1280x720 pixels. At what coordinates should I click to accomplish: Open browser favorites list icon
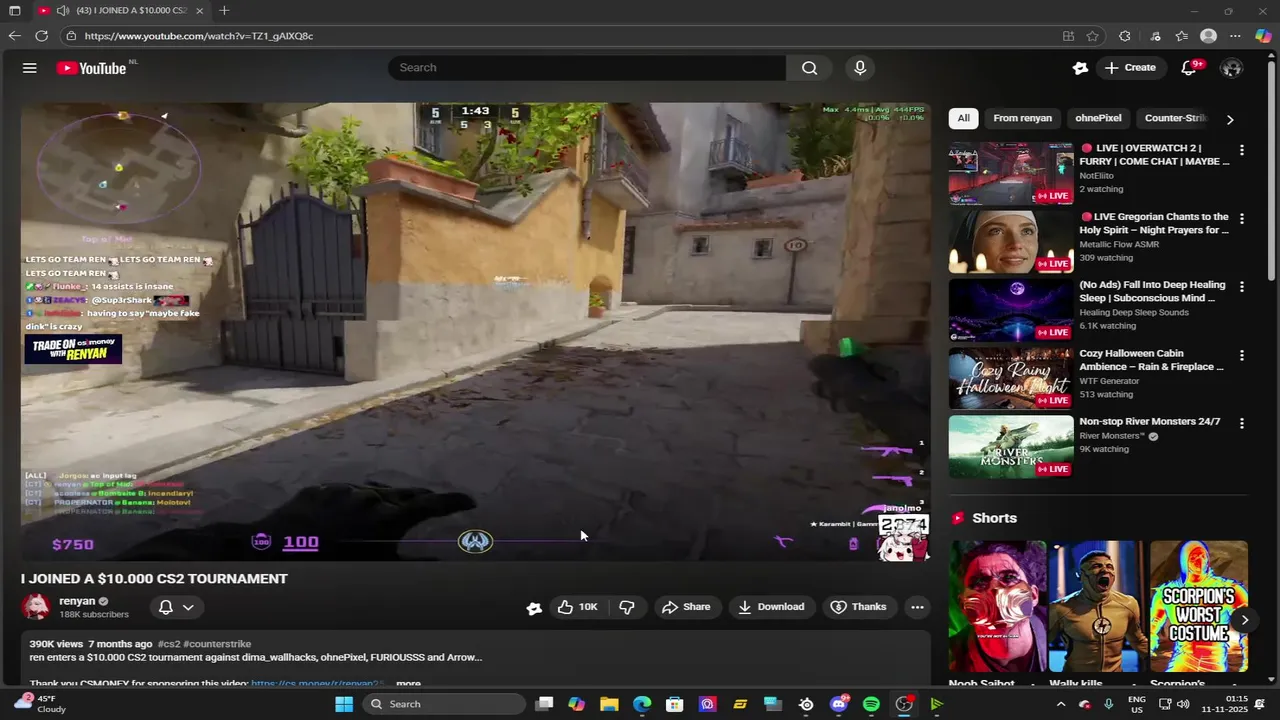pyautogui.click(x=1181, y=36)
